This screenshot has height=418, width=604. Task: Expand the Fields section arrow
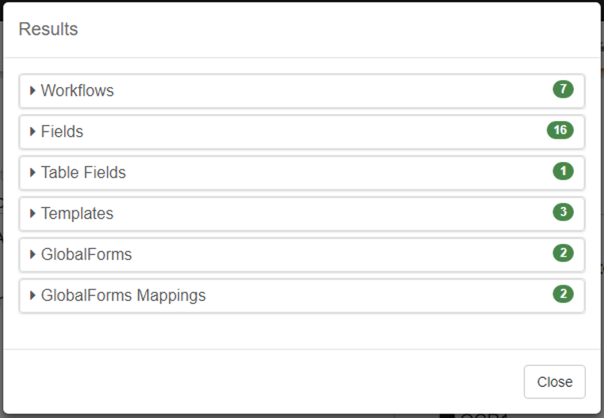click(33, 131)
